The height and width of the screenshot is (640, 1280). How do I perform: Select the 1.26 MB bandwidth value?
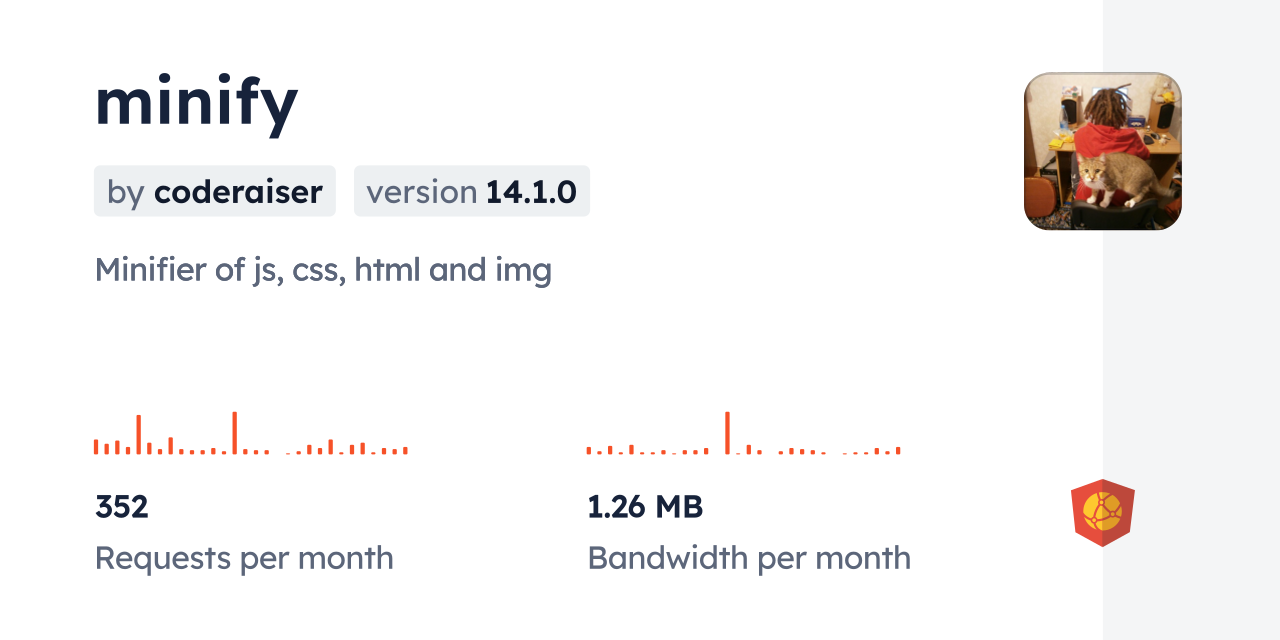(x=645, y=507)
